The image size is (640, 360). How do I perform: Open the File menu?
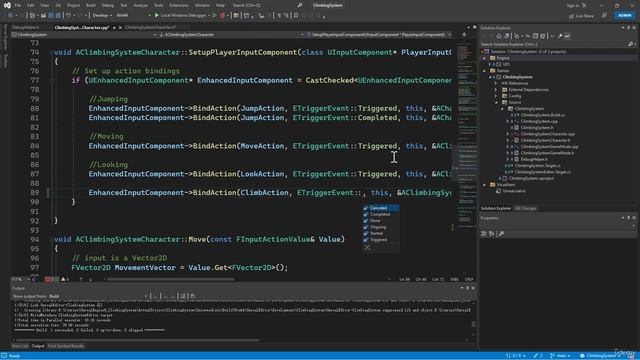(18, 5)
